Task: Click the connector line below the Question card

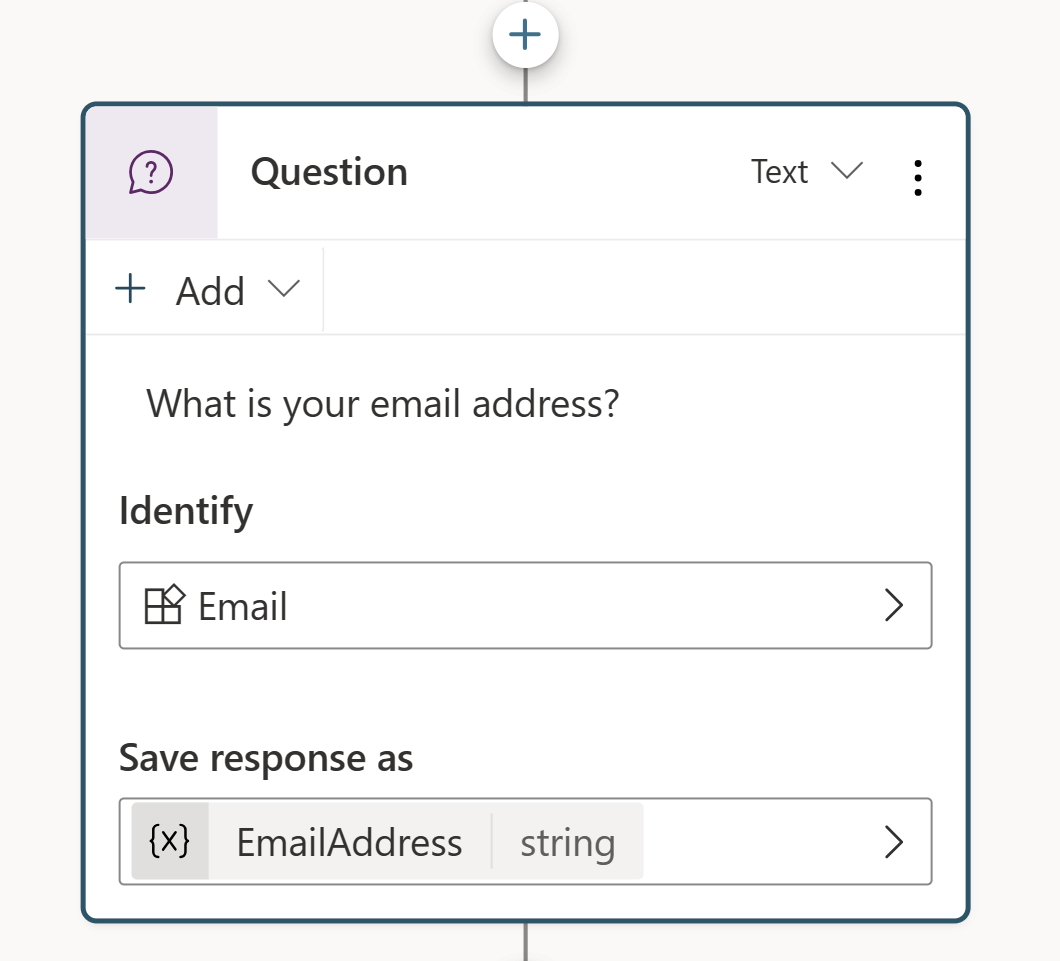Action: point(525,941)
